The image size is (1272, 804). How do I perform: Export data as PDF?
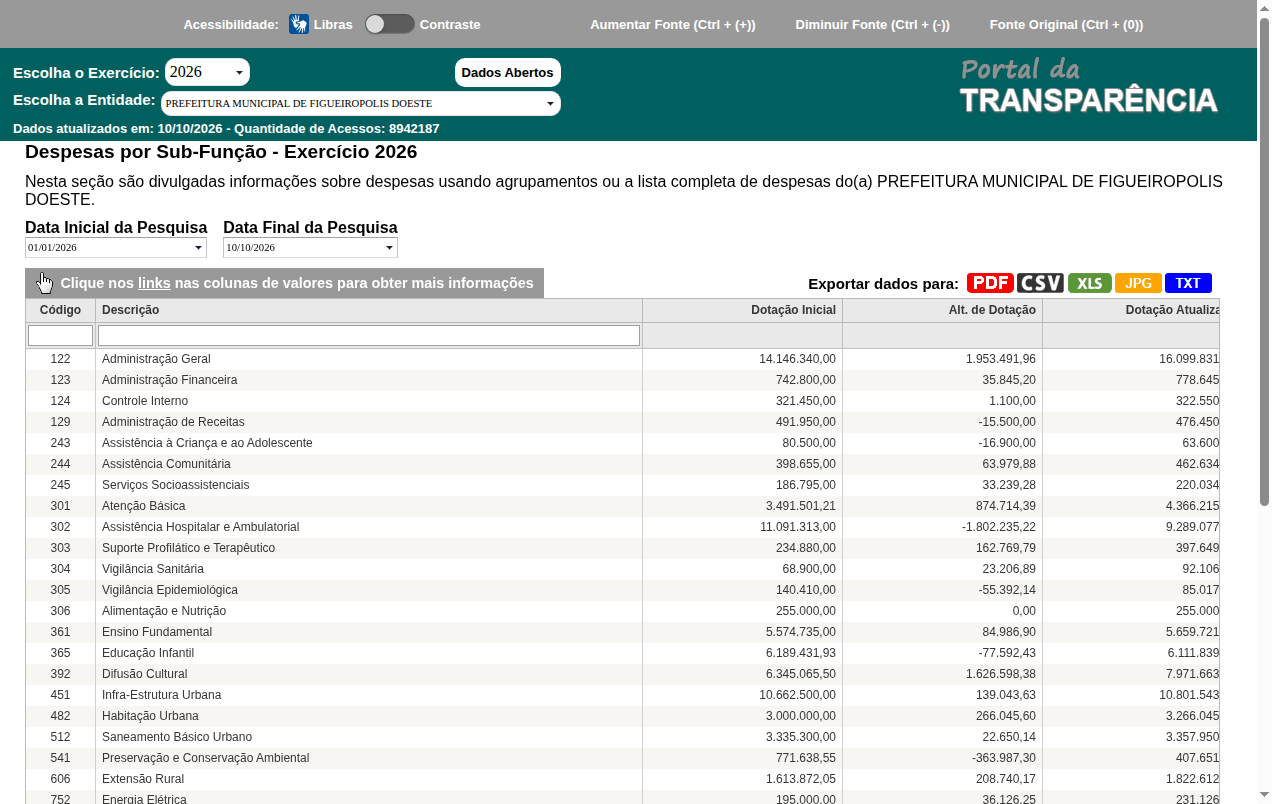(990, 283)
